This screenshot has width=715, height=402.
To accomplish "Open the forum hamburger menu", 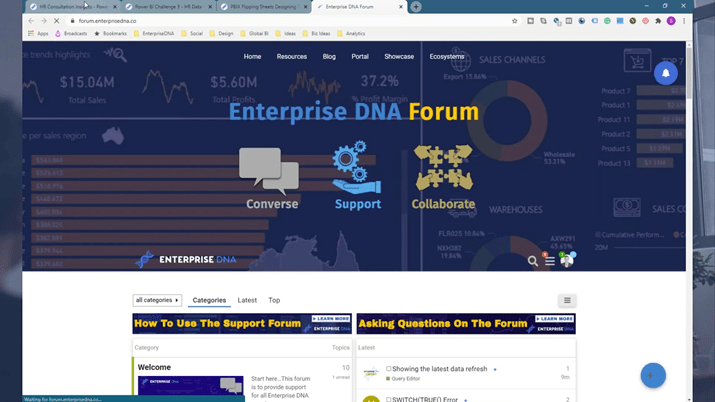I will coord(549,261).
